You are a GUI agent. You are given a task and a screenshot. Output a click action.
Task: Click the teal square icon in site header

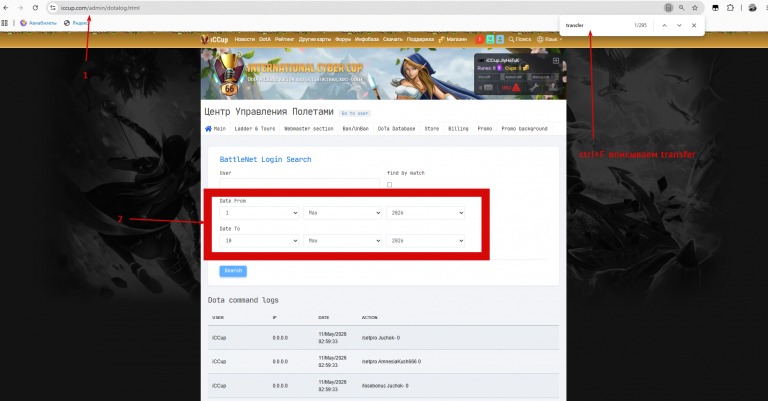click(490, 39)
